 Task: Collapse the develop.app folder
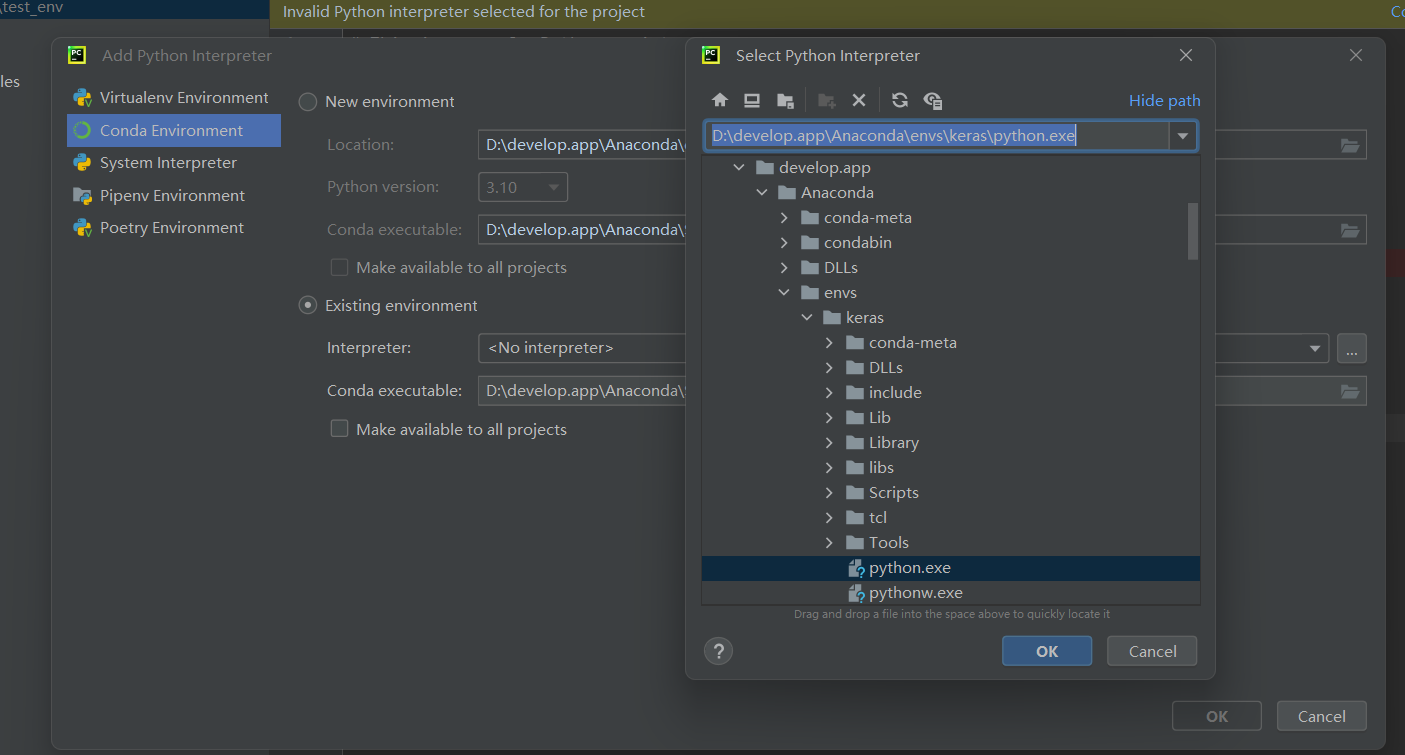pyautogui.click(x=740, y=168)
